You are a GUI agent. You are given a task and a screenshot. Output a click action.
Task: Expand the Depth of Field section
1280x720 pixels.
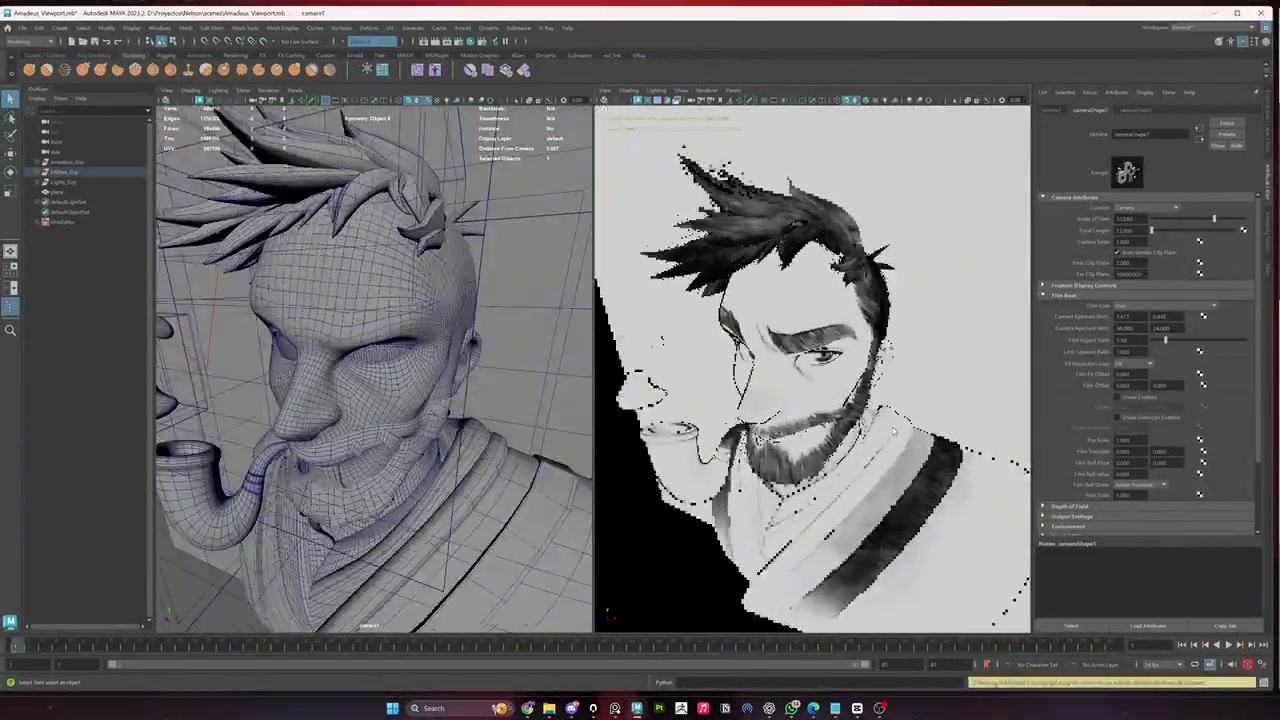tap(1043, 506)
